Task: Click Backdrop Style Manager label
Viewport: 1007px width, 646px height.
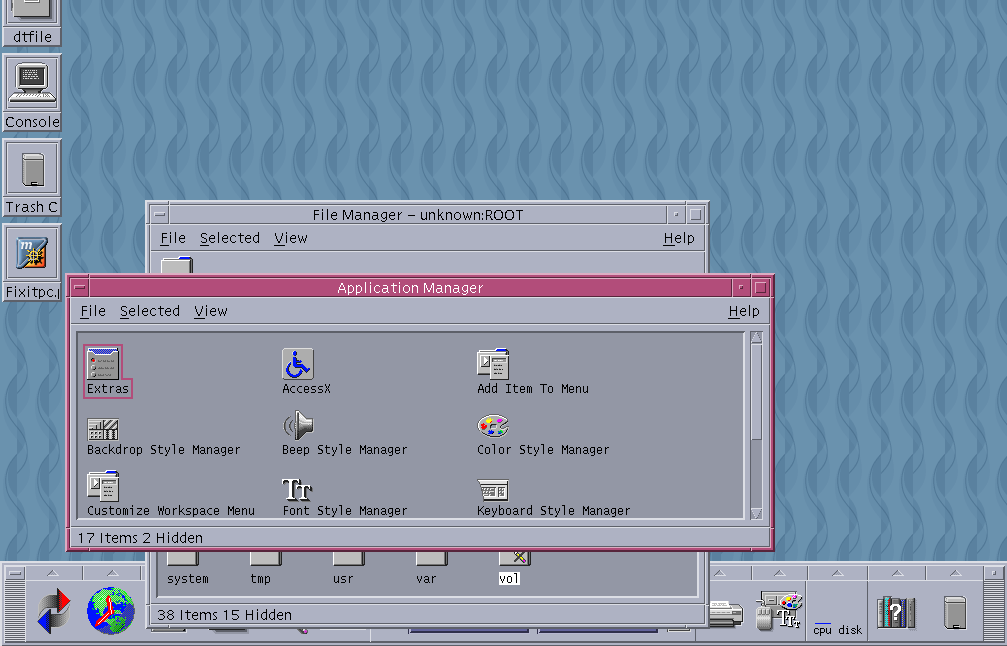Action: coord(164,450)
